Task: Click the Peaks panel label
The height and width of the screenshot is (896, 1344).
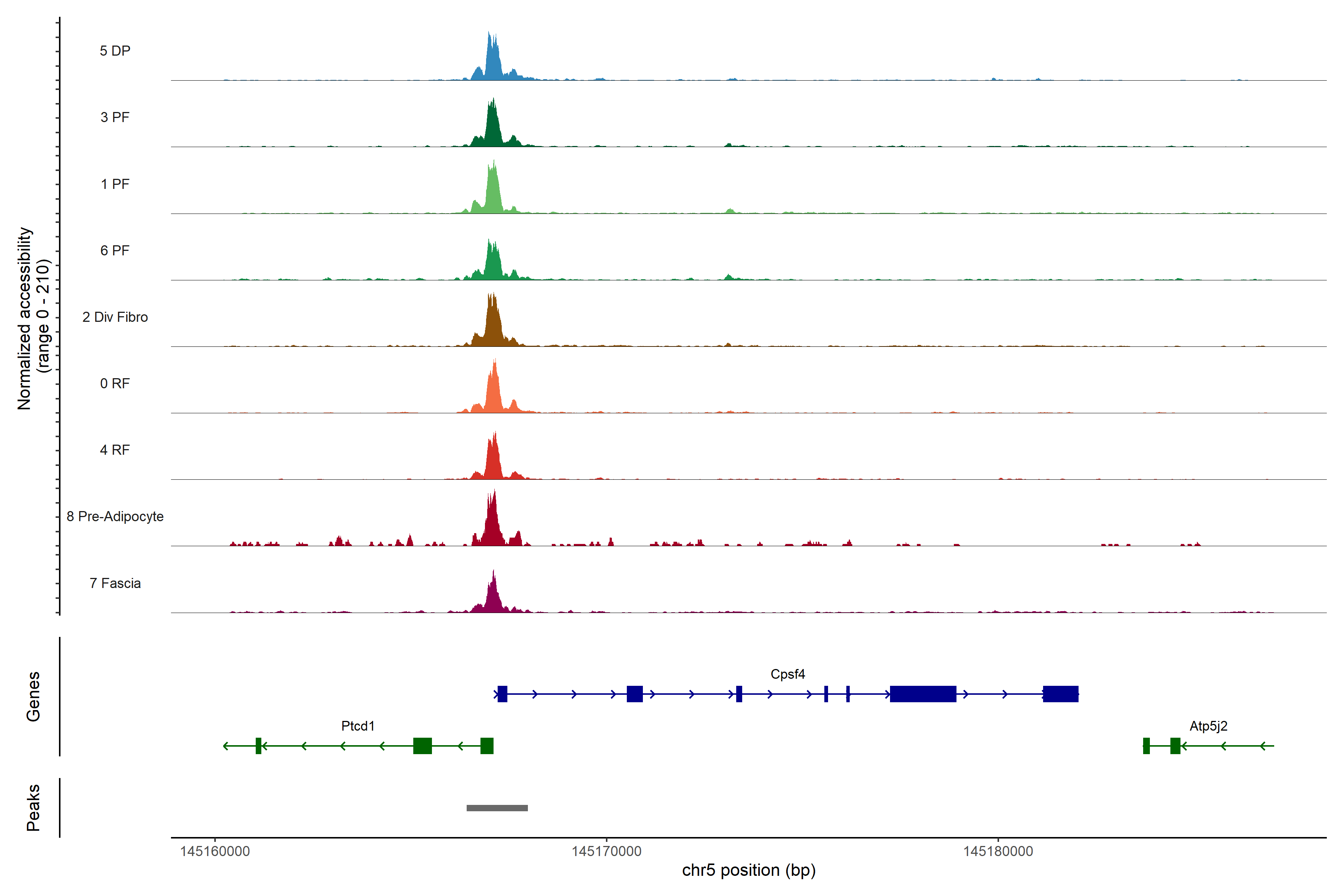Action: [33, 808]
